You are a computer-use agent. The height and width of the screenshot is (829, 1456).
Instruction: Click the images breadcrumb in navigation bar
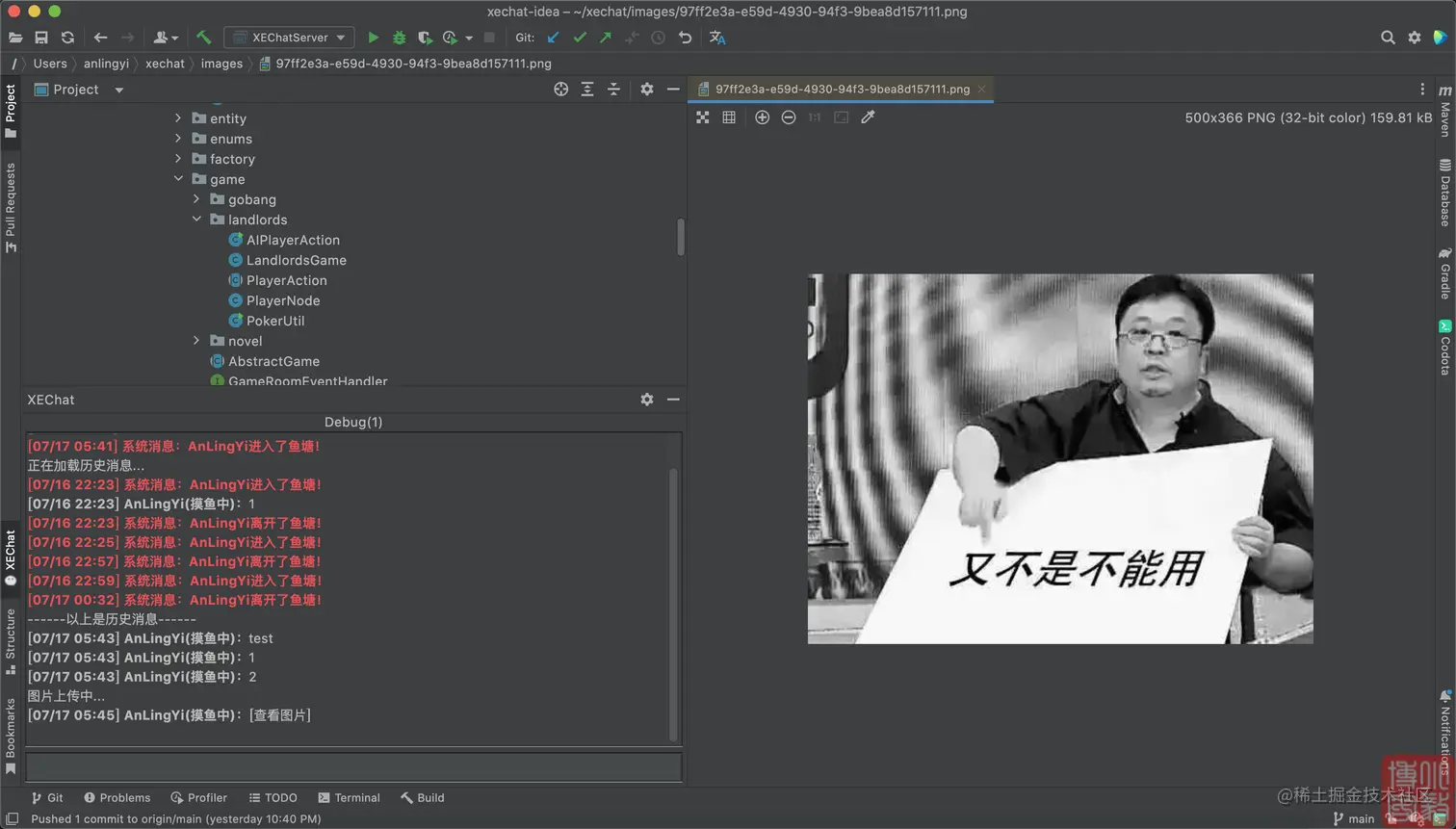pos(221,64)
